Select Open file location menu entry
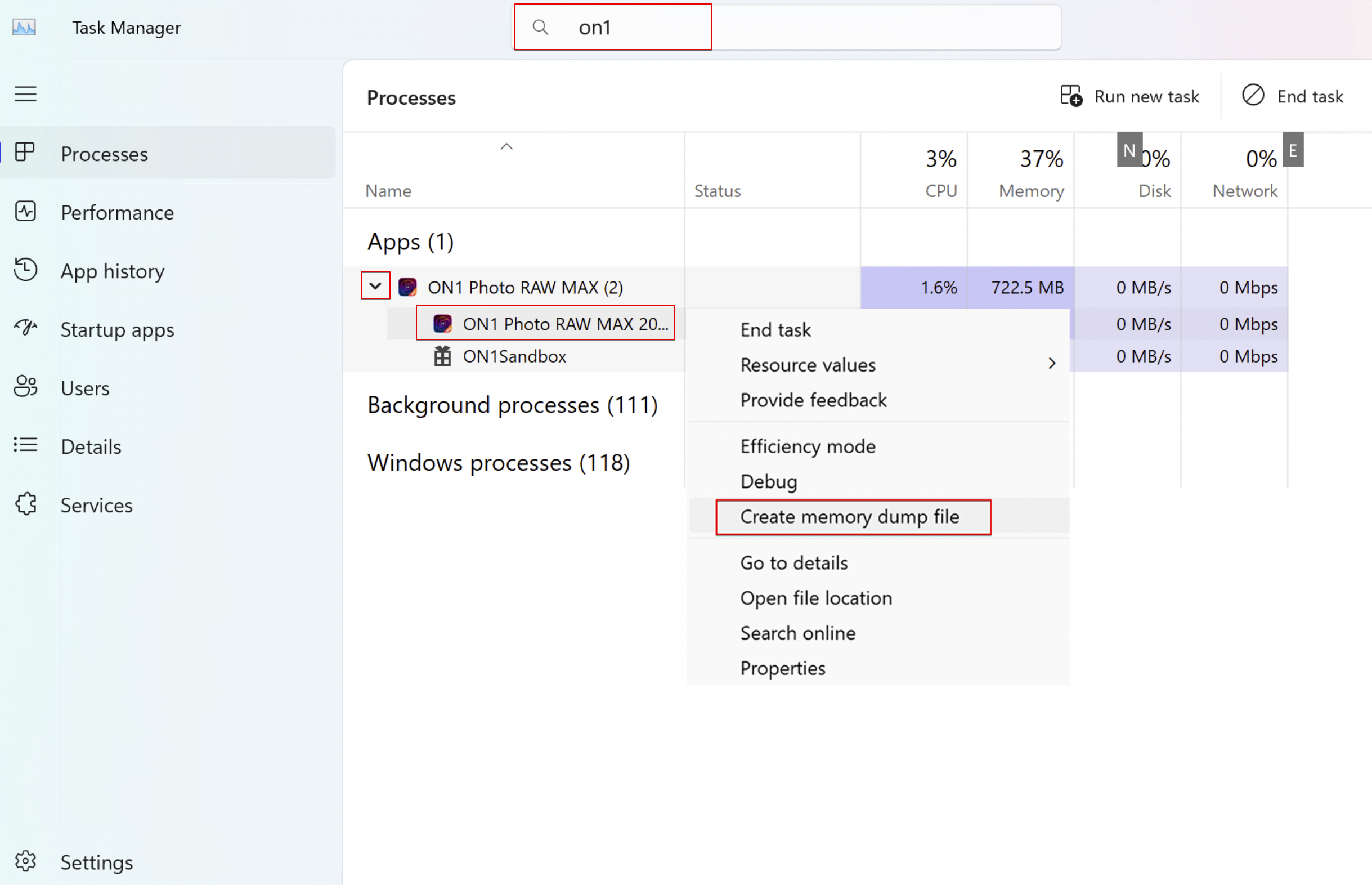The height and width of the screenshot is (885, 1372). click(878, 598)
